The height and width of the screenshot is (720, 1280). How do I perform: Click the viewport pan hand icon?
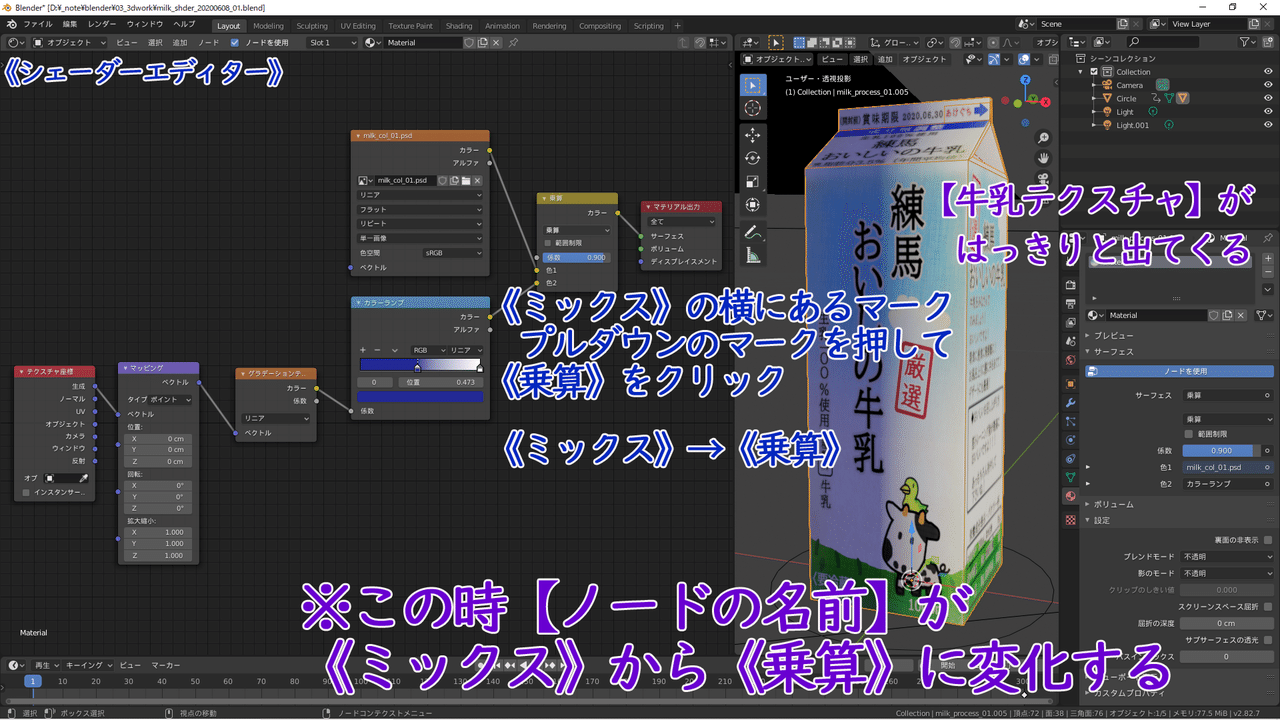pyautogui.click(x=1043, y=158)
